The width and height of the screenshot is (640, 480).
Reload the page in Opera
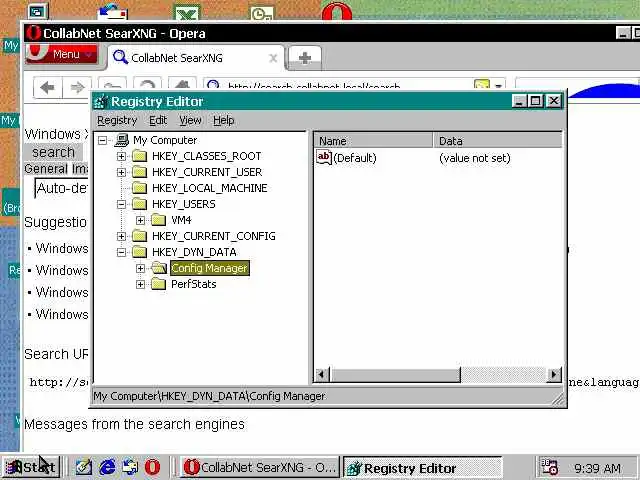(x=147, y=84)
